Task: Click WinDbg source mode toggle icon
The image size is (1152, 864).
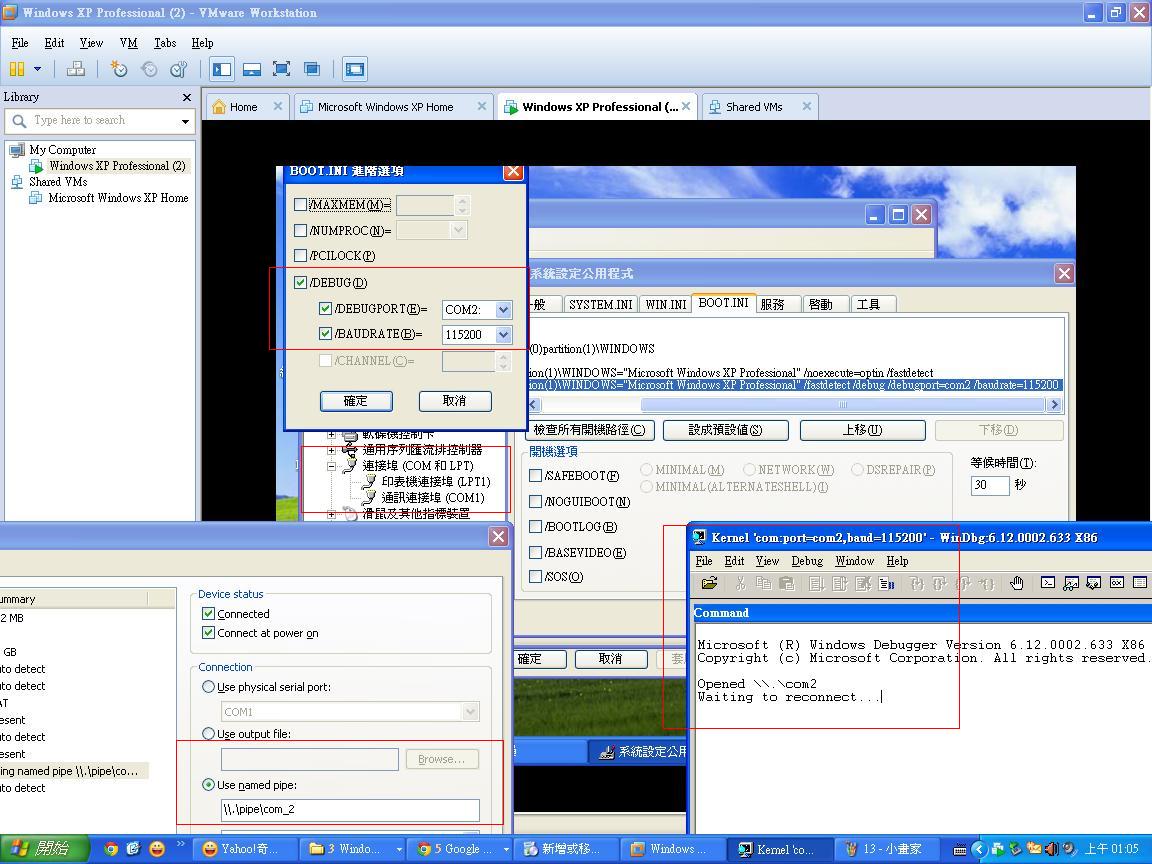Action: [887, 583]
